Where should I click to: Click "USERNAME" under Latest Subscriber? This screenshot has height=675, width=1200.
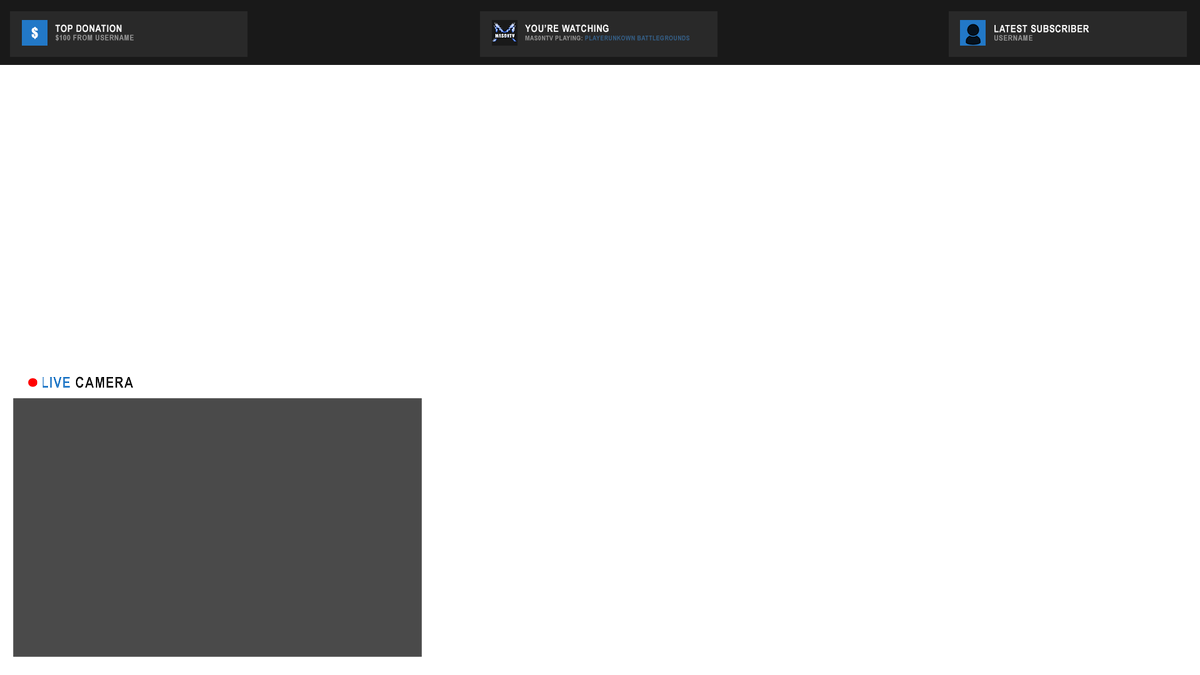[x=1013, y=39]
